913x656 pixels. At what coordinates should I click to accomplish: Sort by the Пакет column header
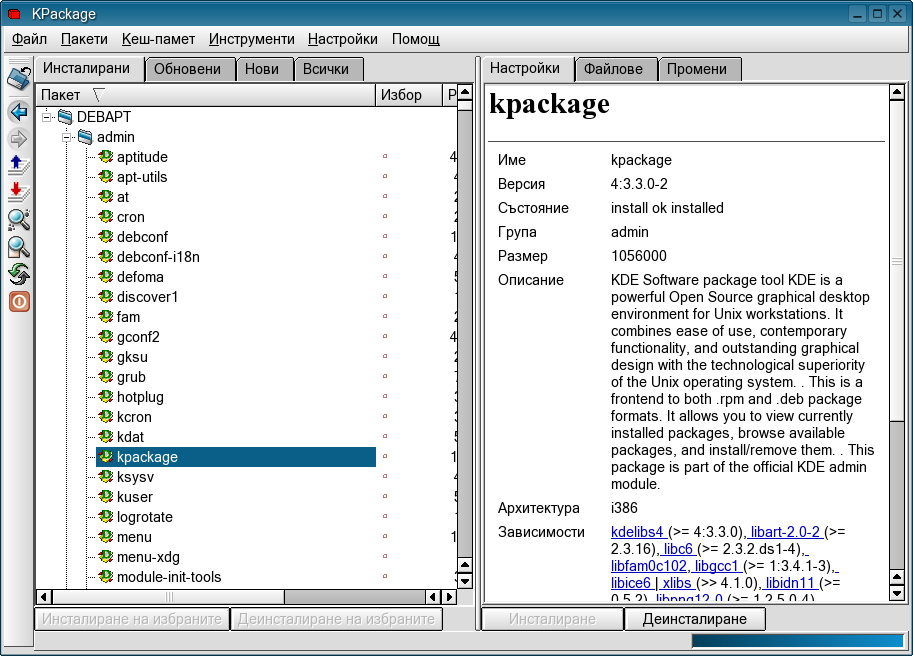click(x=205, y=95)
